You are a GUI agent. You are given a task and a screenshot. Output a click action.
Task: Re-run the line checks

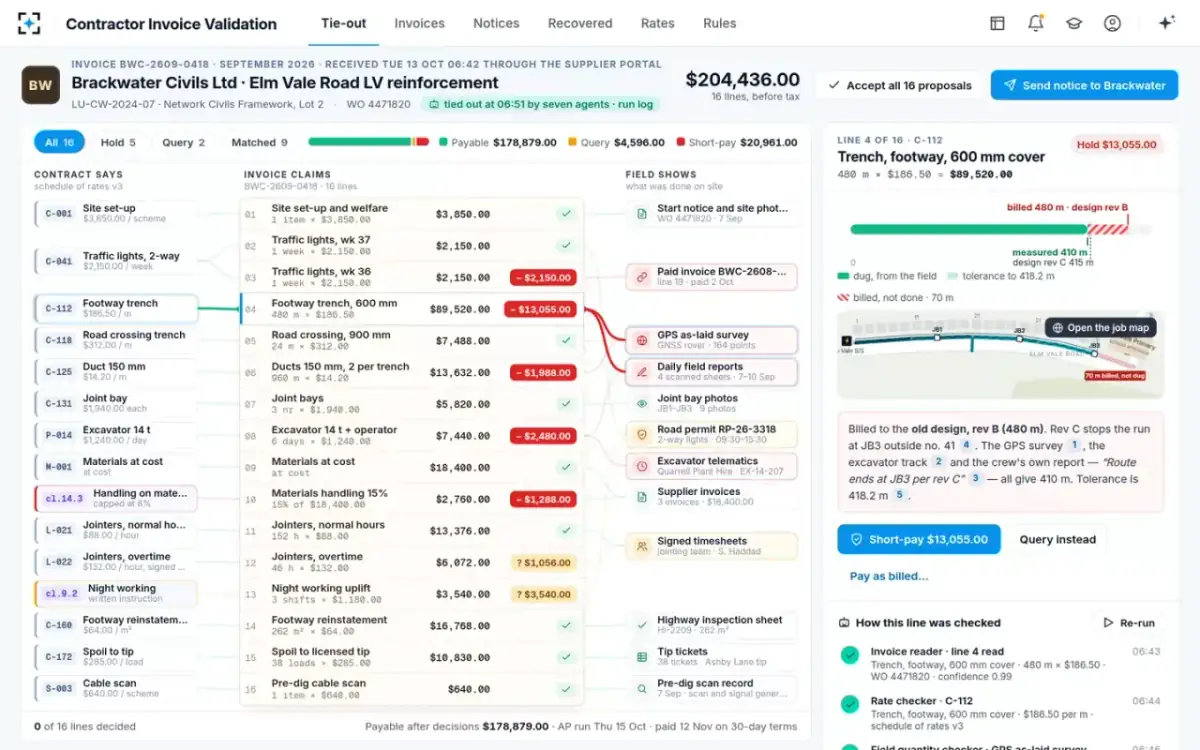(x=1128, y=622)
